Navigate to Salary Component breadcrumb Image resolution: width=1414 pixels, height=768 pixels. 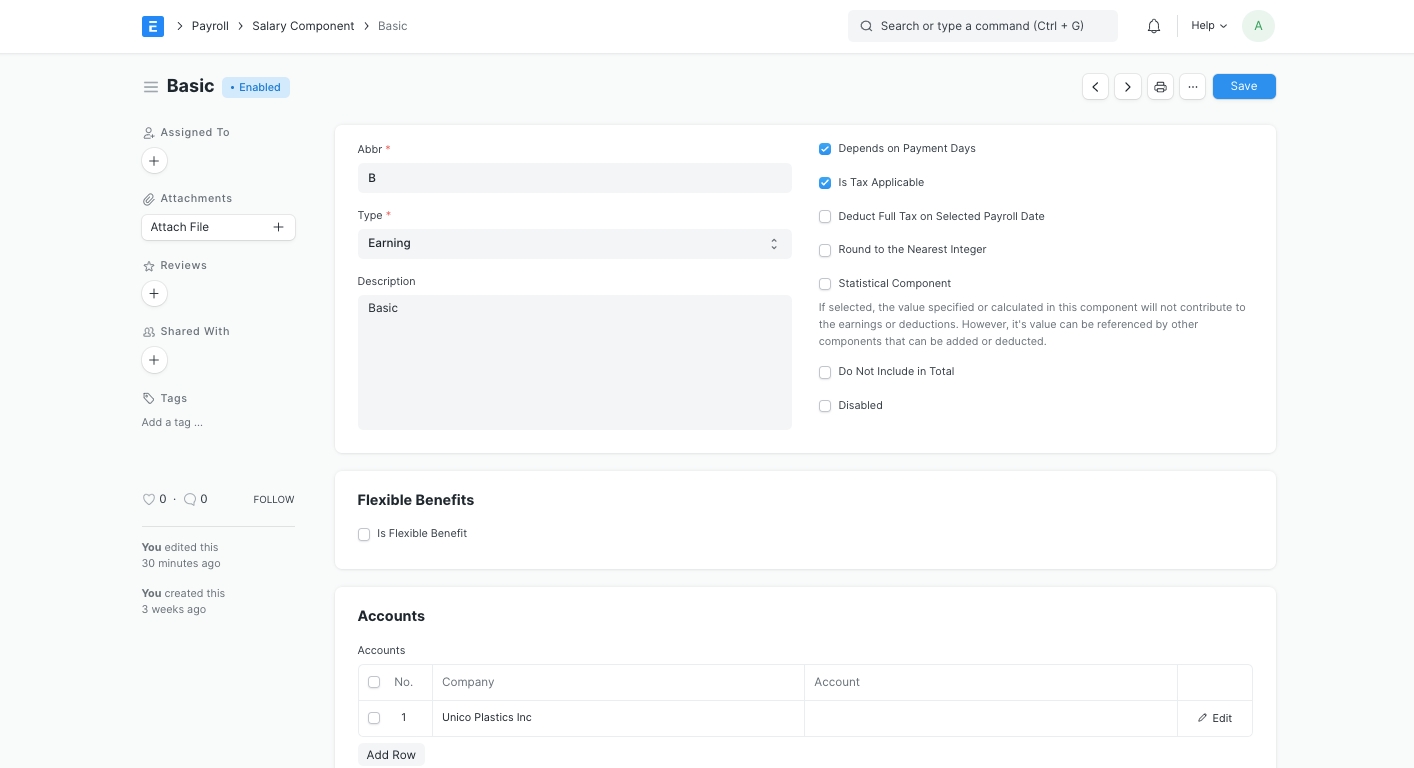(303, 26)
